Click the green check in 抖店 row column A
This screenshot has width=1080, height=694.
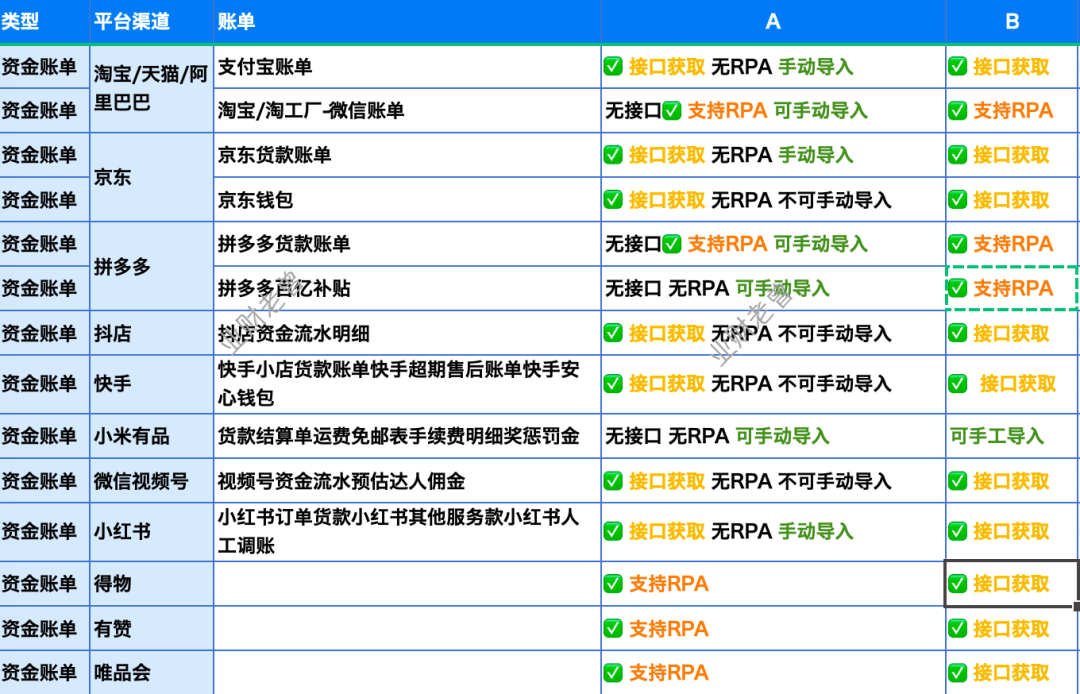pyautogui.click(x=614, y=333)
